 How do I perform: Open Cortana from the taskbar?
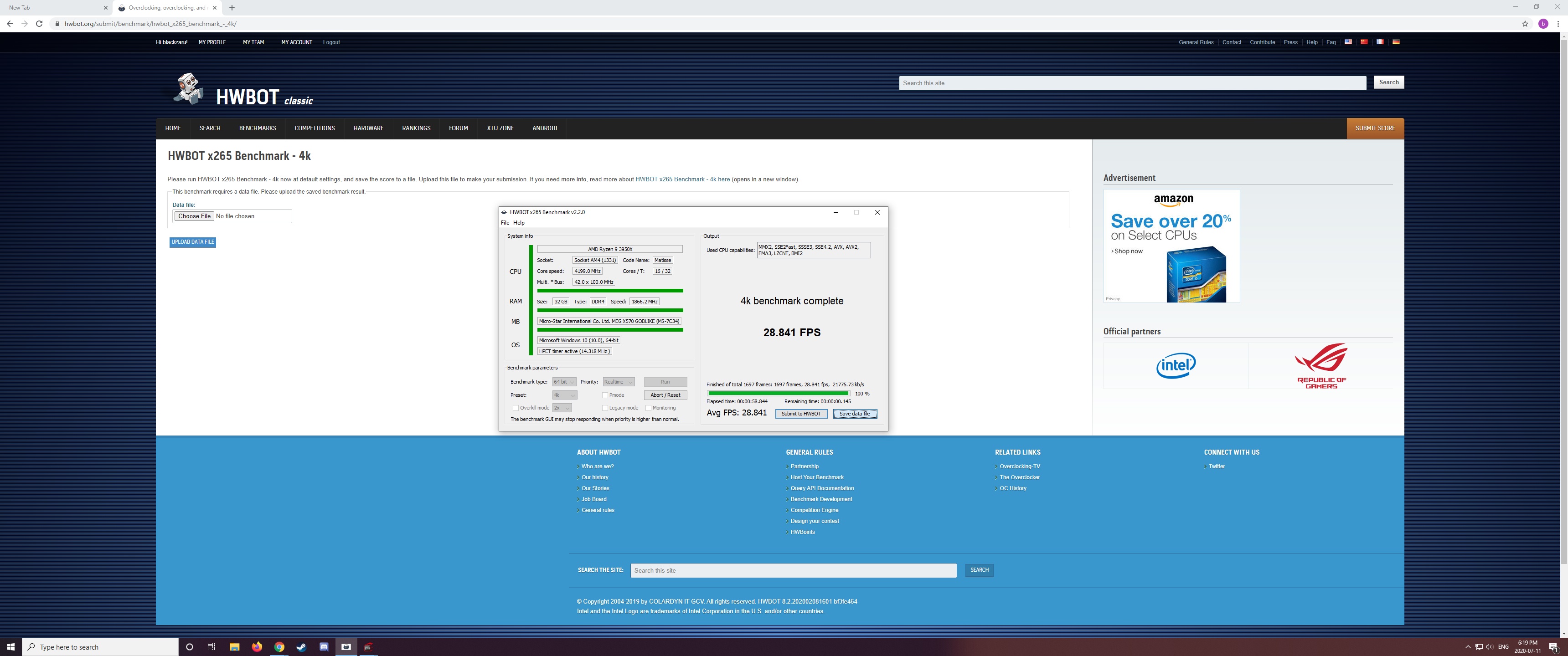pos(189,647)
